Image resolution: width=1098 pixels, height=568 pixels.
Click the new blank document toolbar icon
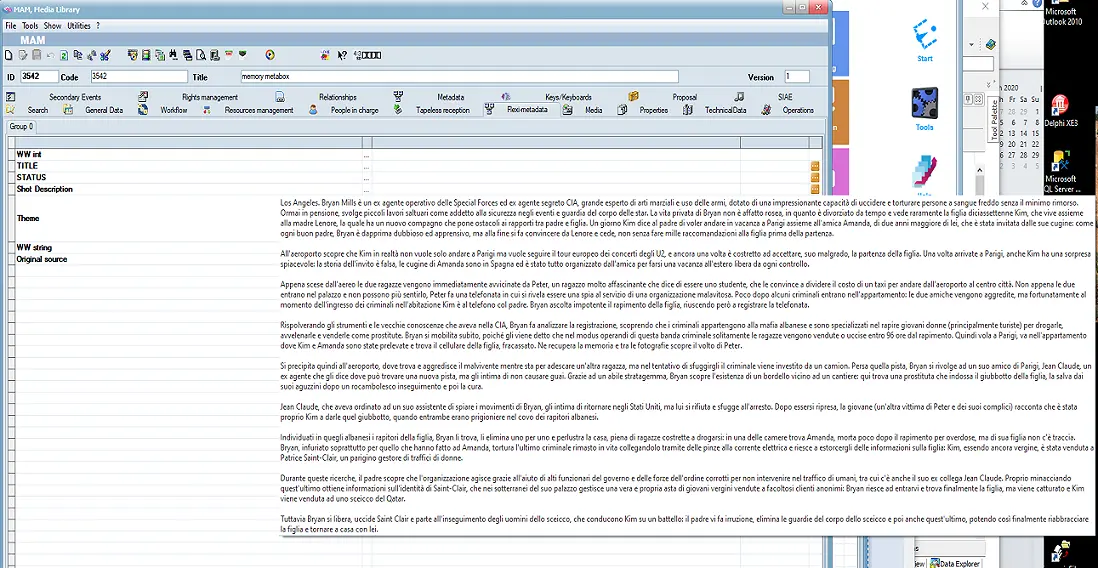click(9, 55)
